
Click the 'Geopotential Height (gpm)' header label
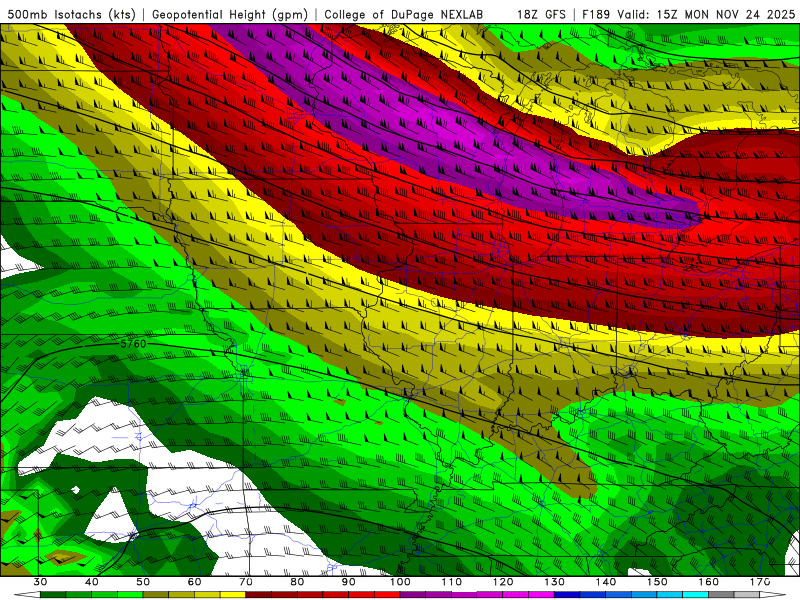click(x=230, y=14)
